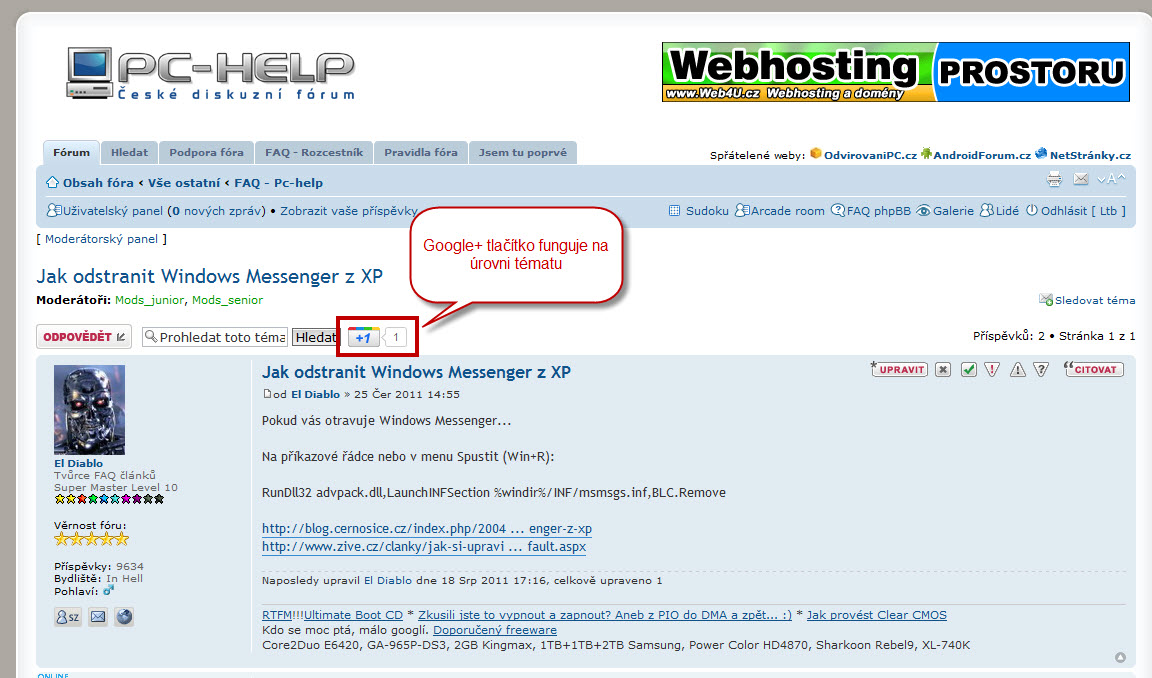Change font size with the A icon
Viewport: 1152px width, 678px height.
(x=1111, y=180)
